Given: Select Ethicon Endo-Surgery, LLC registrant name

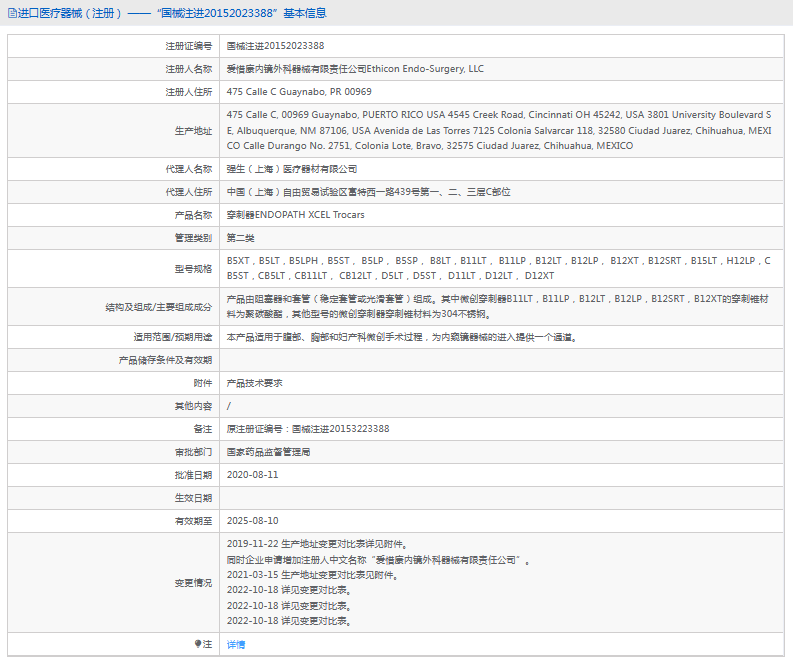Looking at the screenshot, I should pyautogui.click(x=425, y=69).
